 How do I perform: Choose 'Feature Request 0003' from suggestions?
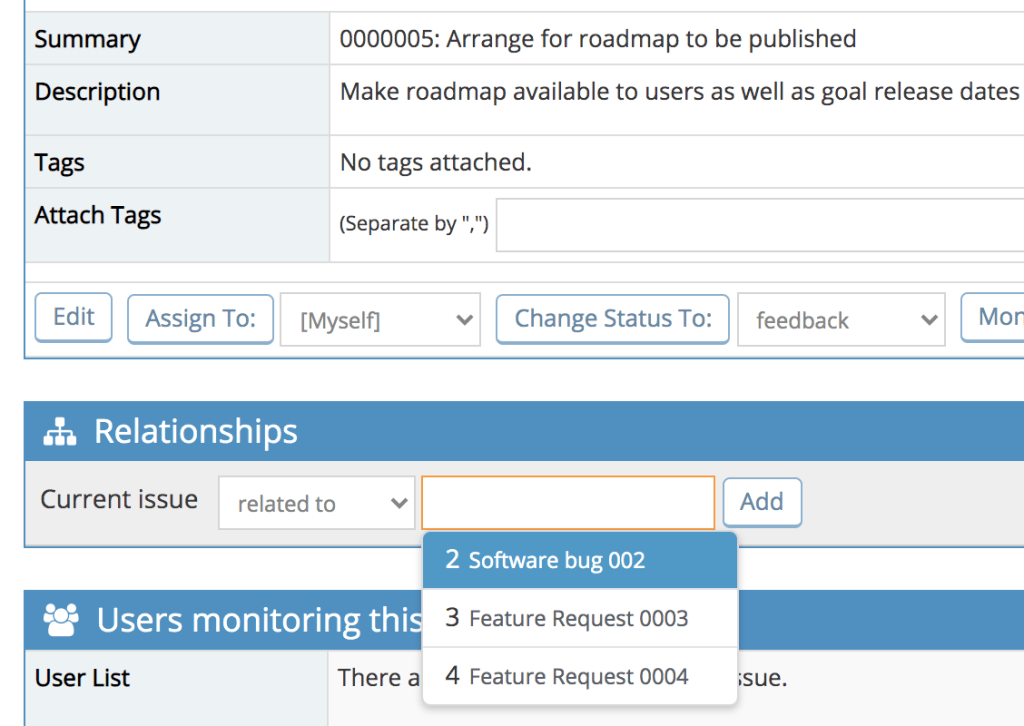579,618
